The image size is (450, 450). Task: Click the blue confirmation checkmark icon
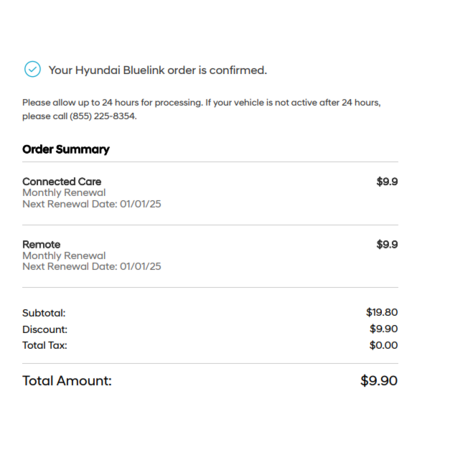(x=32, y=69)
